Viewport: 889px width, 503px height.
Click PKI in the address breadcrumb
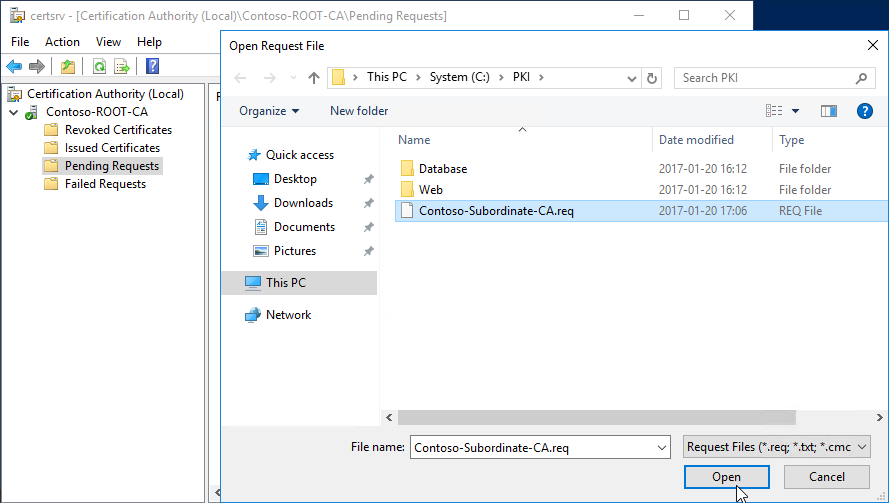(x=521, y=77)
